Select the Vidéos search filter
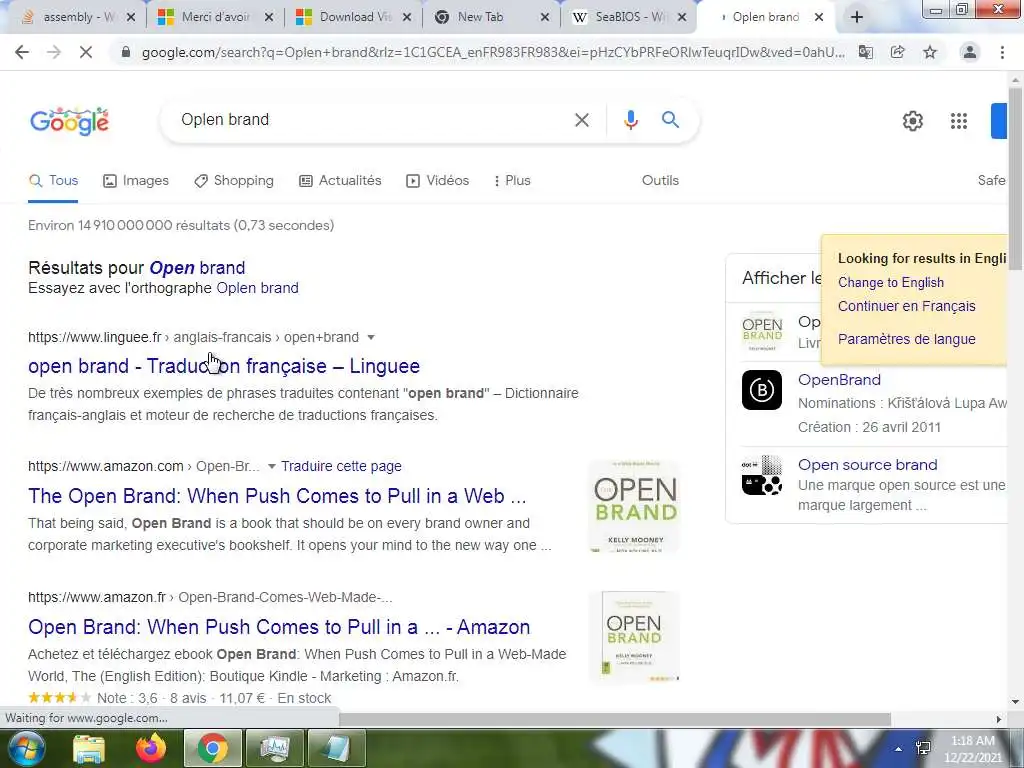This screenshot has width=1024, height=768. [438, 181]
